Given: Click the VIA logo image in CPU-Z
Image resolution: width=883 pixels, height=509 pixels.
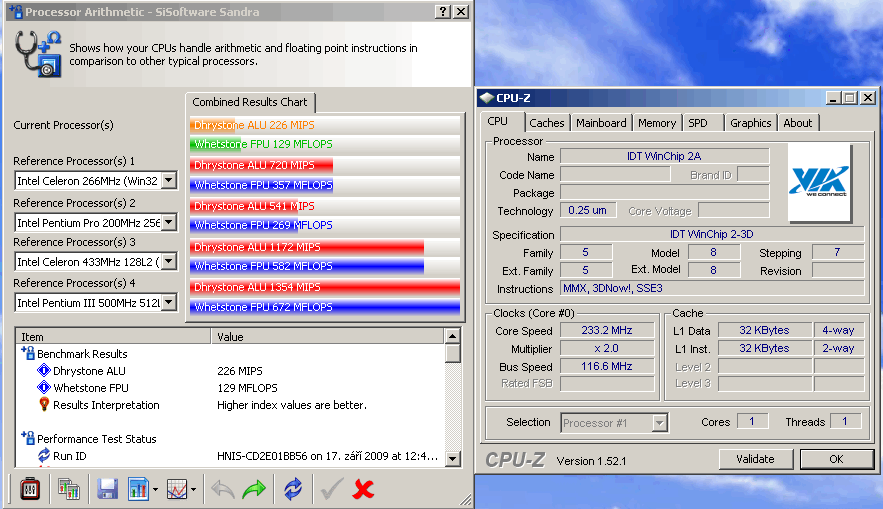Looking at the screenshot, I should [819, 182].
